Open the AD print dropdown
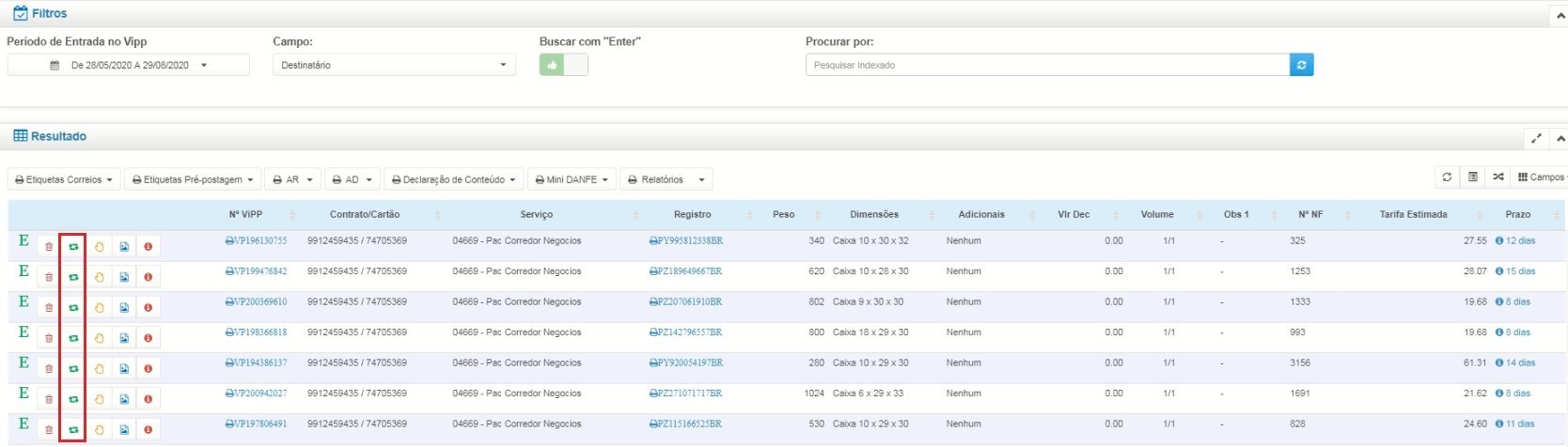This screenshot has height=447, width=1568. click(353, 179)
